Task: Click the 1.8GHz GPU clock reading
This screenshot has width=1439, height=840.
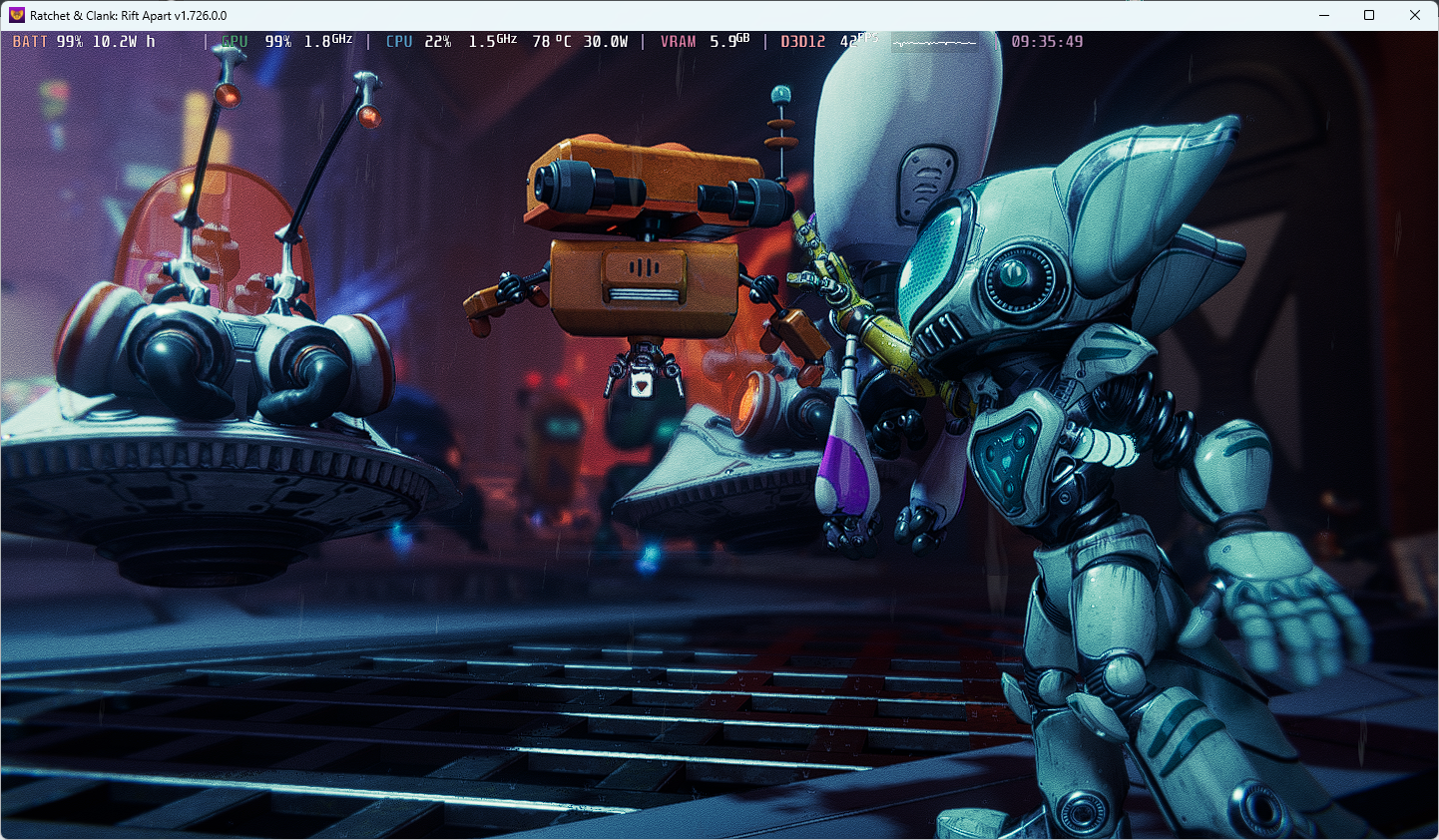Action: coord(328,41)
